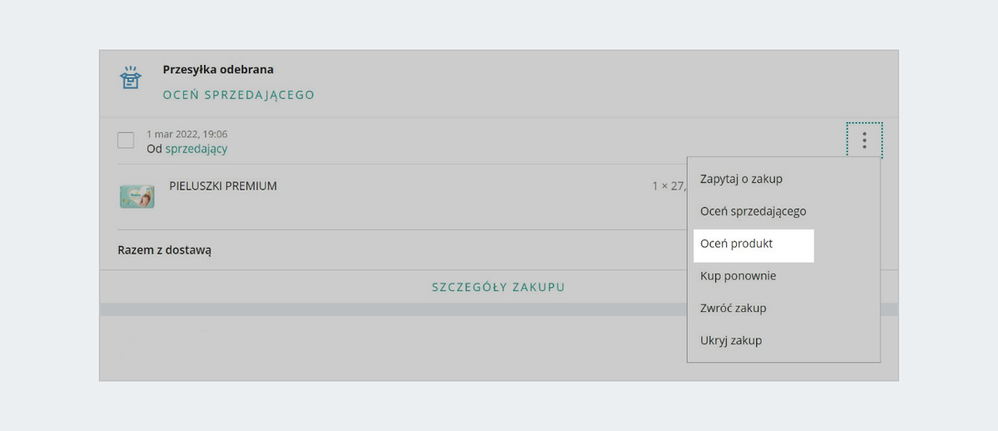Click the Razem z dostawą total label
Screen dimensions: 998x431
coord(164,250)
